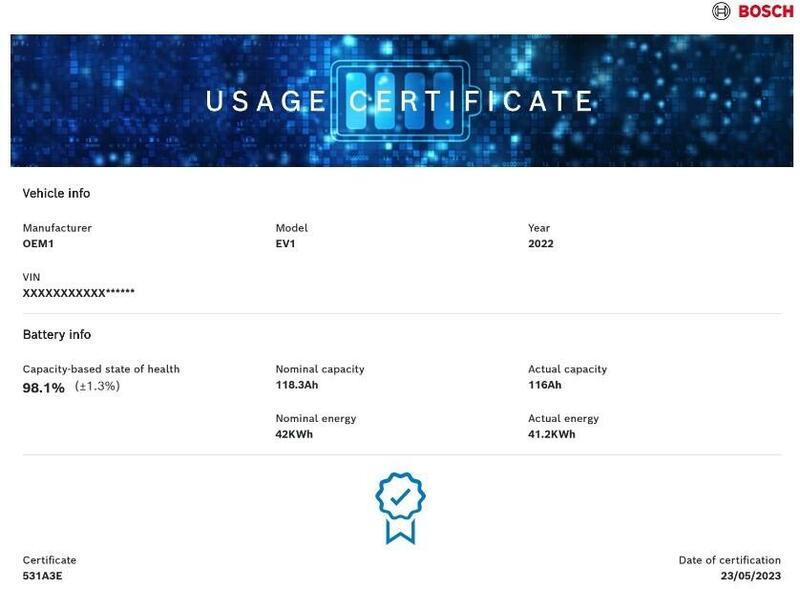This screenshot has height=589, width=800.
Task: Click the nominal capacity 118.3Ah value
Action: (x=297, y=385)
